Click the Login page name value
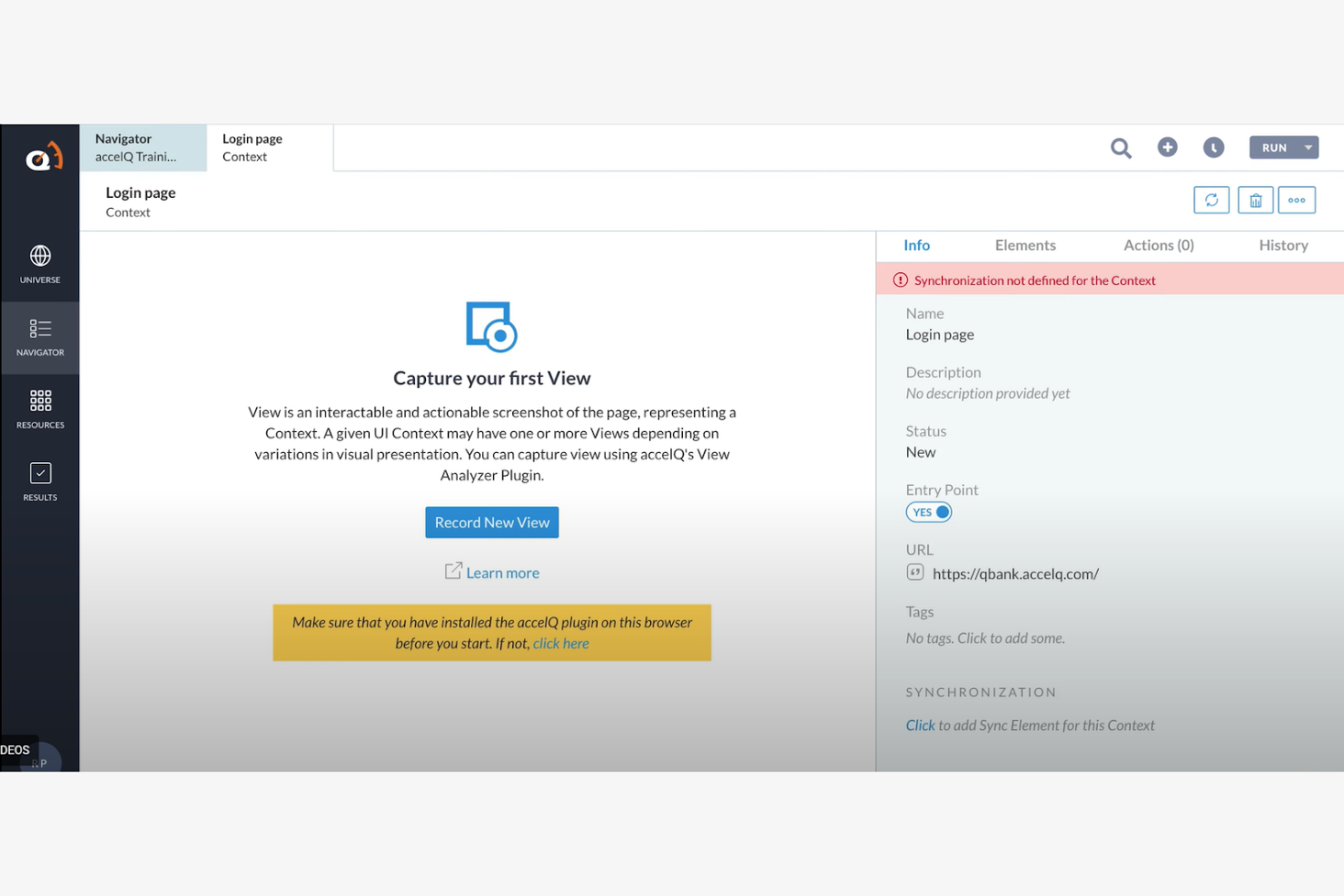Image resolution: width=1344 pixels, height=896 pixels. click(x=940, y=335)
